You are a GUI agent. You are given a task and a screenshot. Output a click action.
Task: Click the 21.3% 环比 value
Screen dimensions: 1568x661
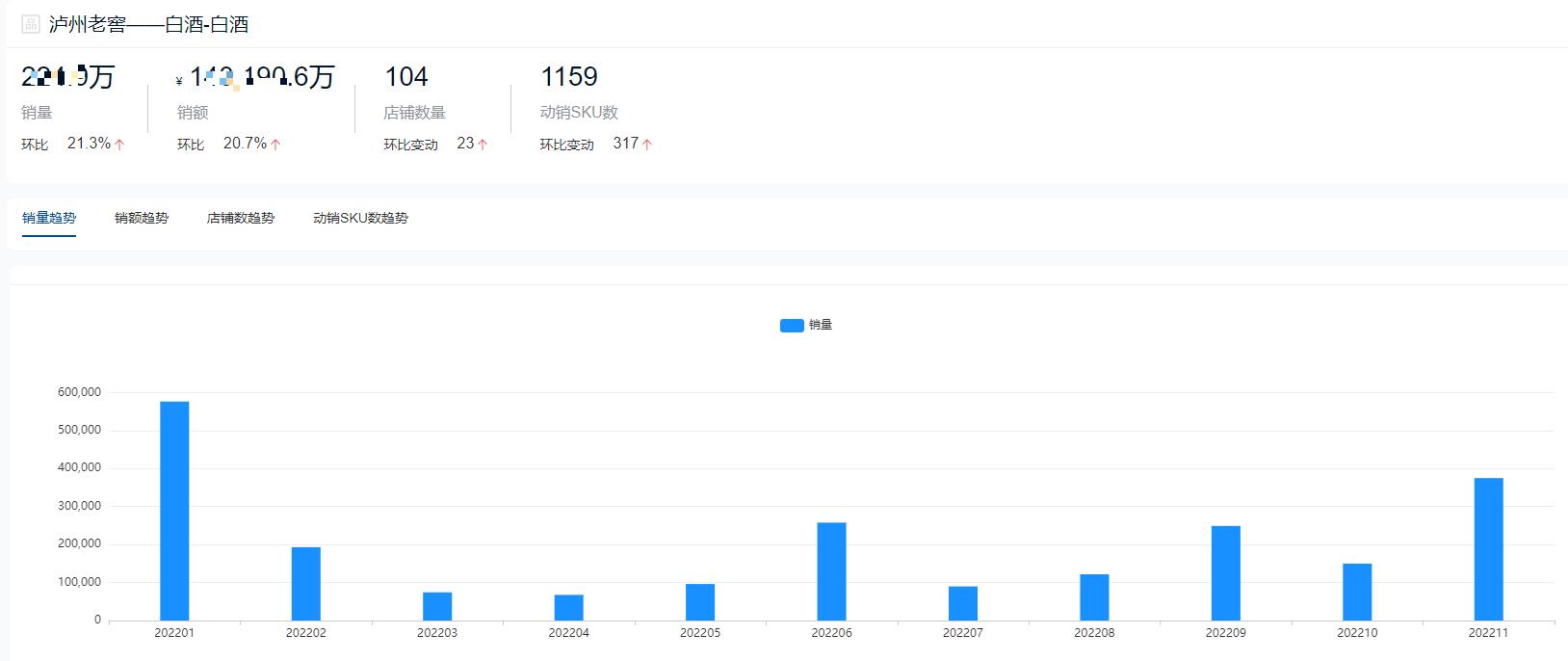click(89, 144)
